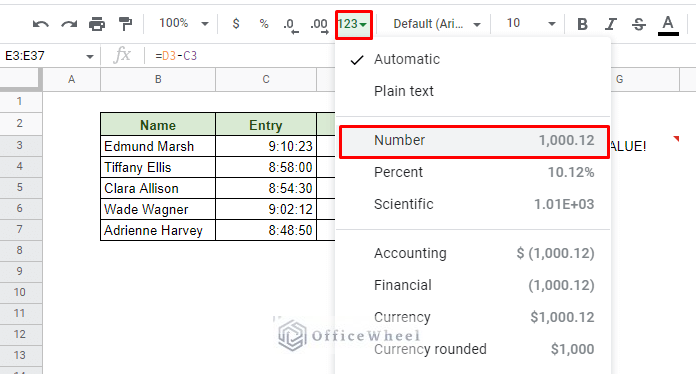
Task: Select Number format option
Action: (473, 140)
